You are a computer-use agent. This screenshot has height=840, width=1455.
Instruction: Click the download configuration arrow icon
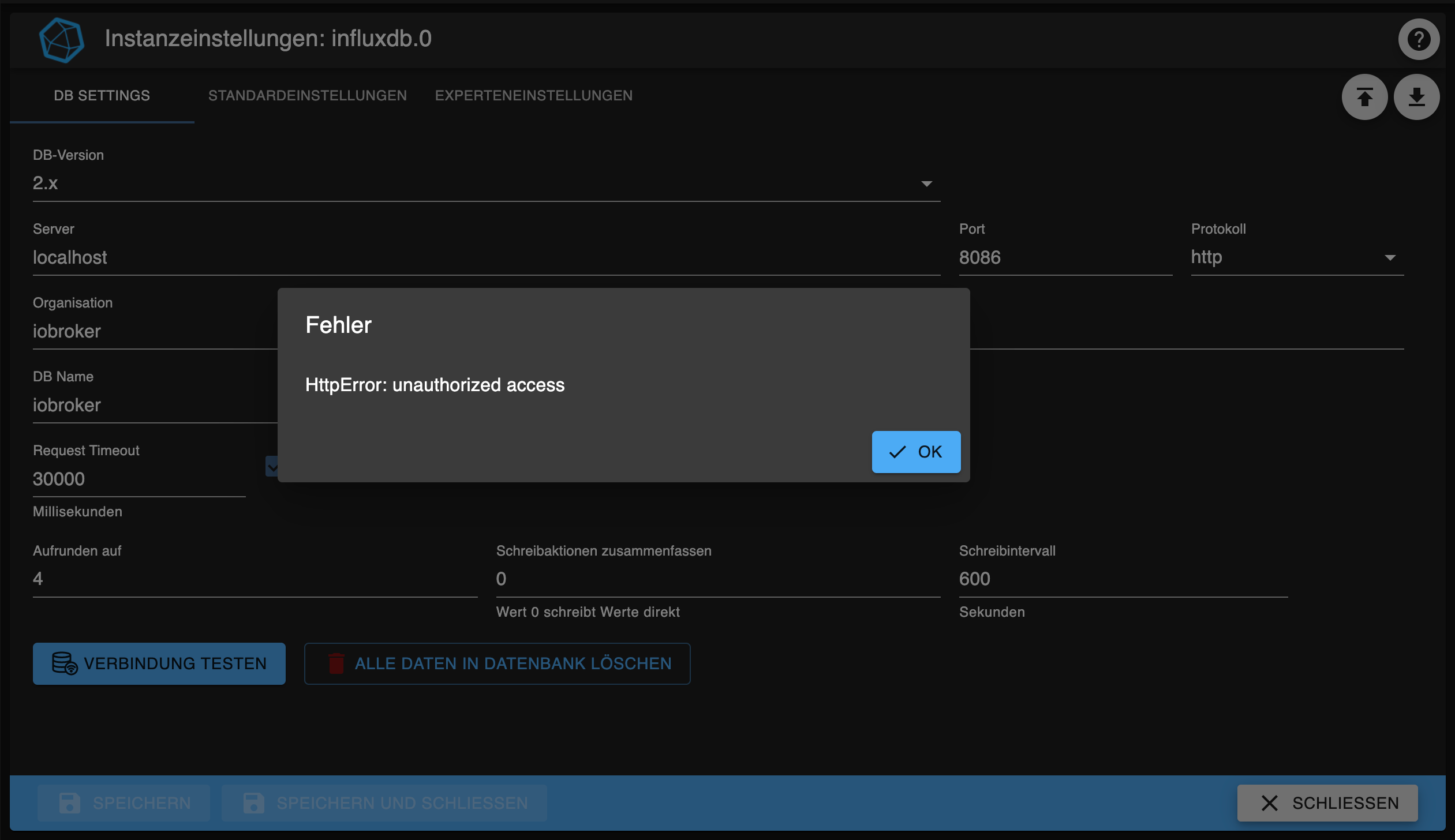point(1416,97)
